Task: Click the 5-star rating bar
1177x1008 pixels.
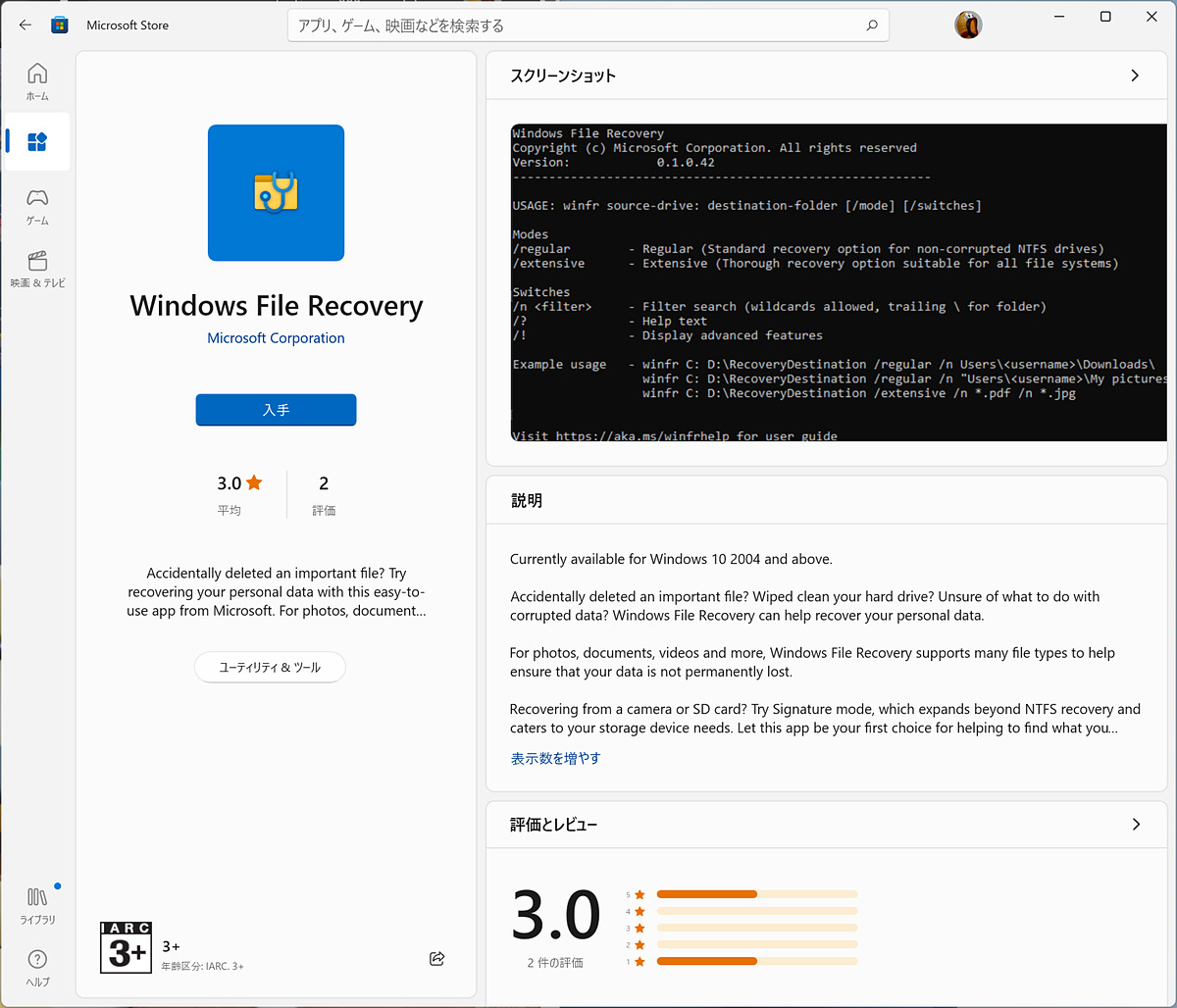Action: [757, 894]
